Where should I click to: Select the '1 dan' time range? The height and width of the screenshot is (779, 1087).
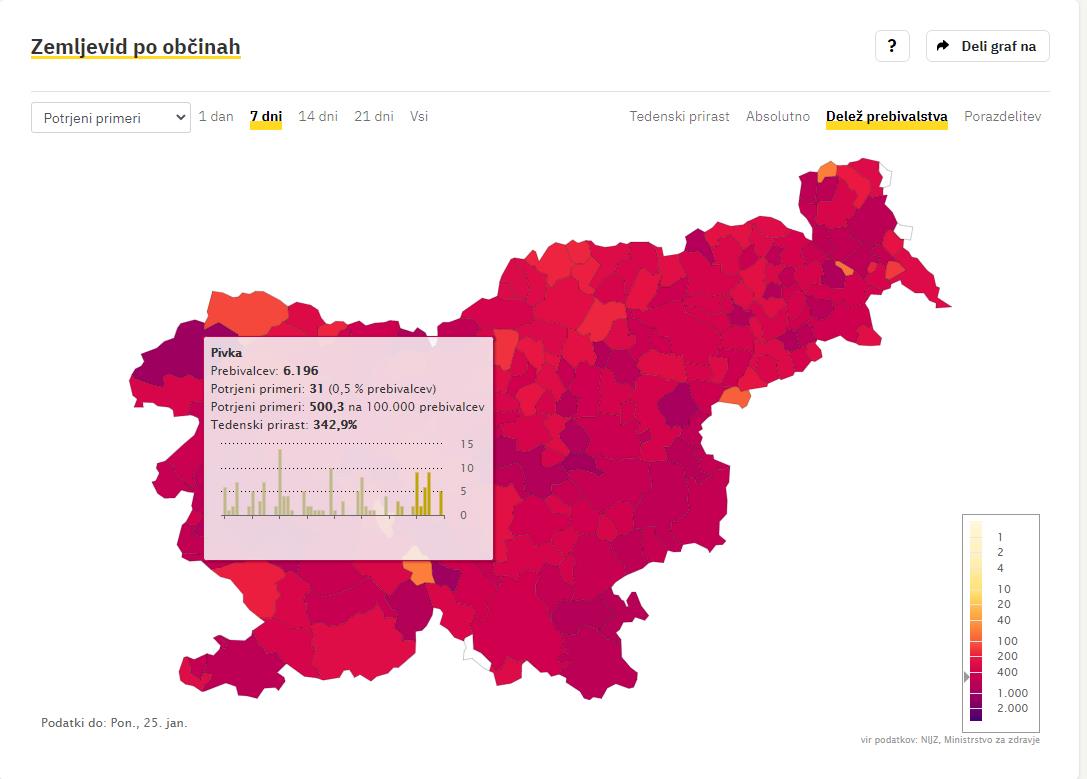click(216, 116)
